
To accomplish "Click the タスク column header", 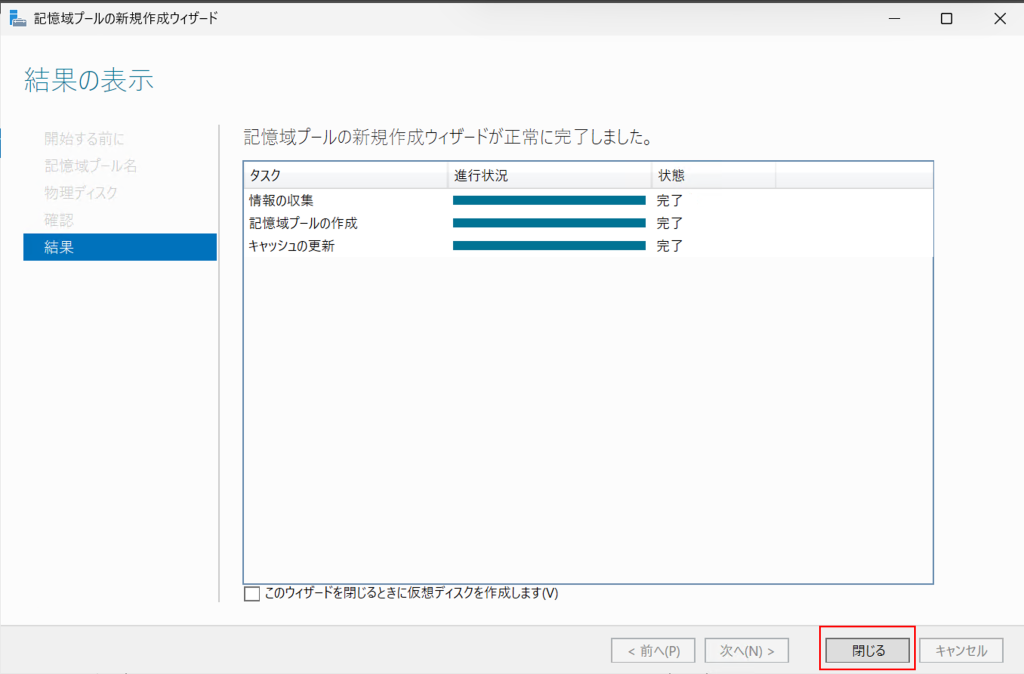I will tap(345, 176).
